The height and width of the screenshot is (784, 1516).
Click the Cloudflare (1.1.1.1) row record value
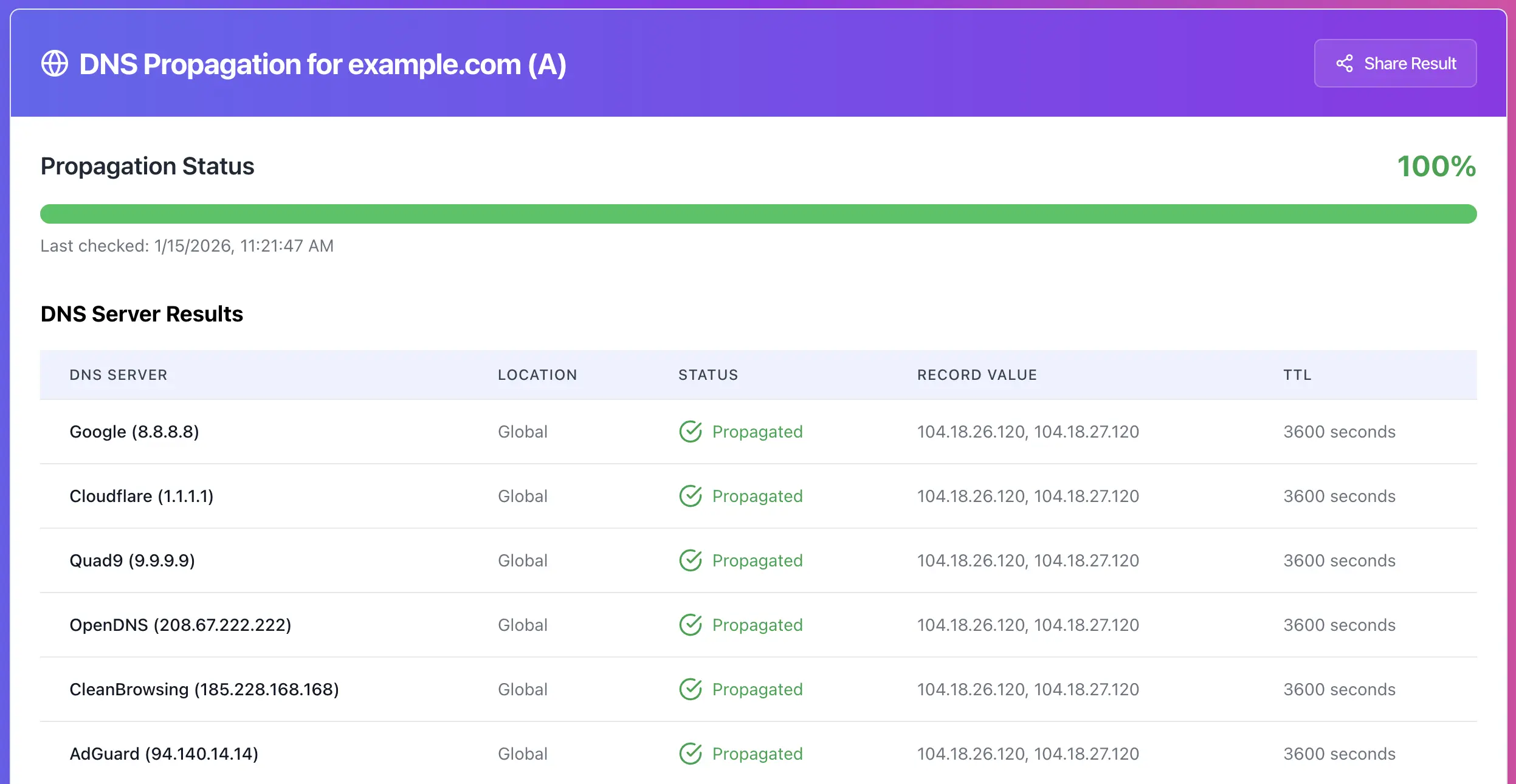1027,496
